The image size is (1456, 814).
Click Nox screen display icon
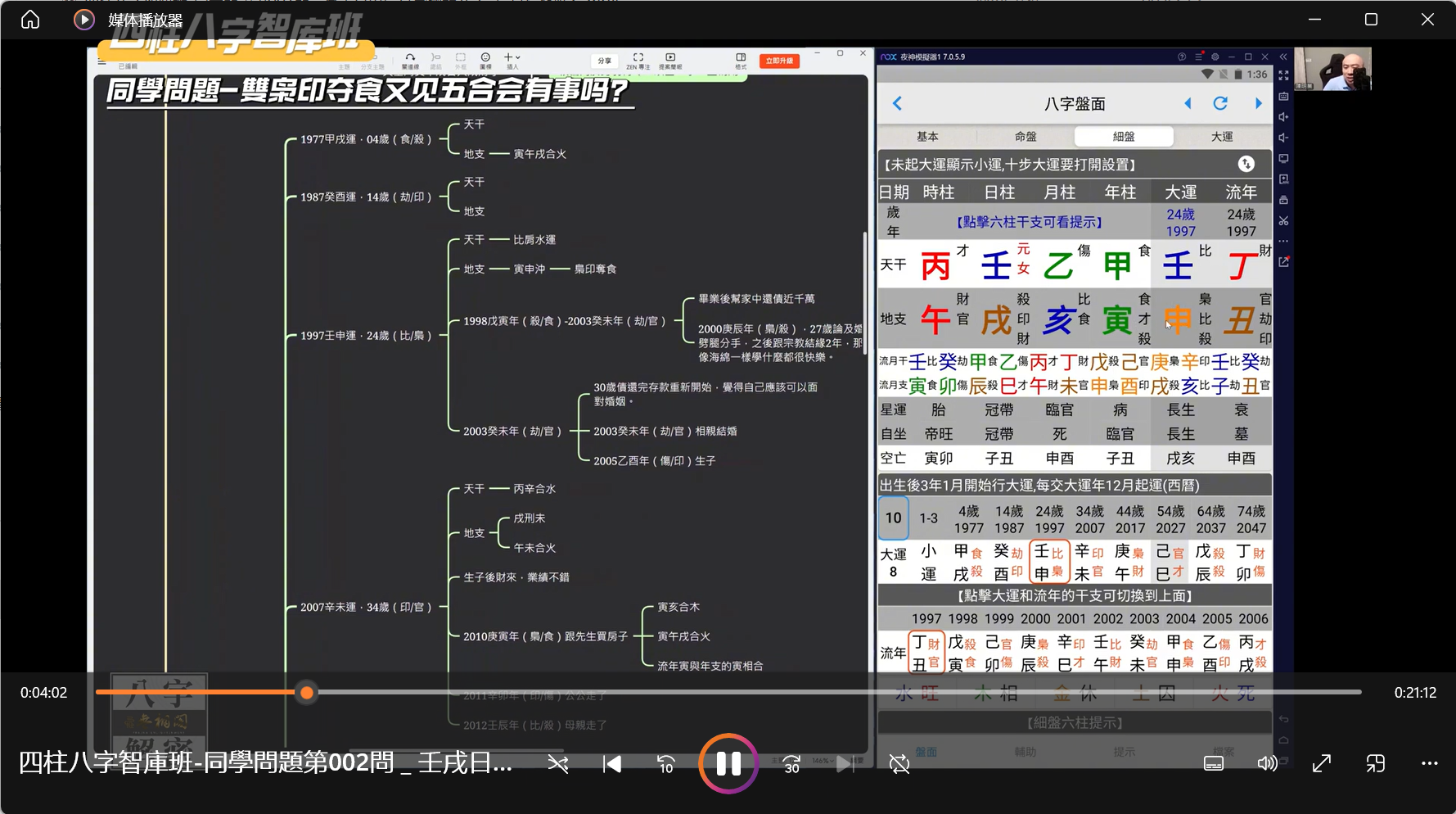[1283, 158]
